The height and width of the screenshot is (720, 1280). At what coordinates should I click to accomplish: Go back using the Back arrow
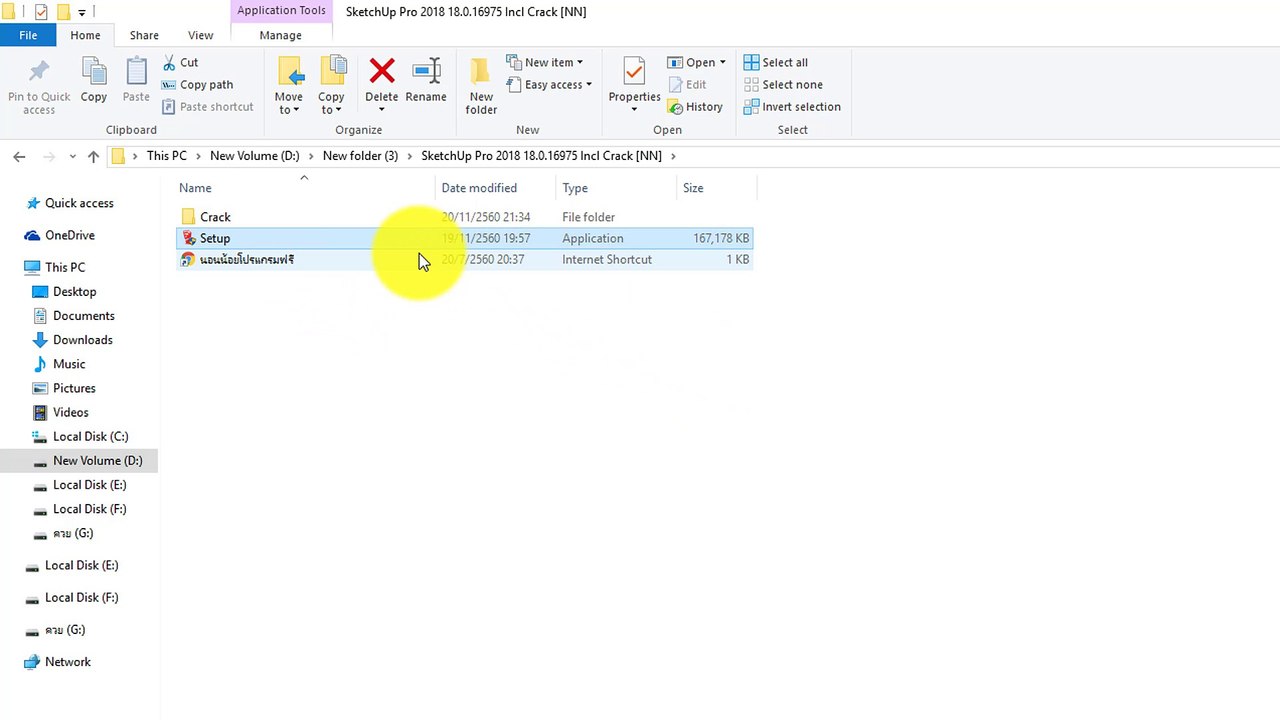point(19,156)
